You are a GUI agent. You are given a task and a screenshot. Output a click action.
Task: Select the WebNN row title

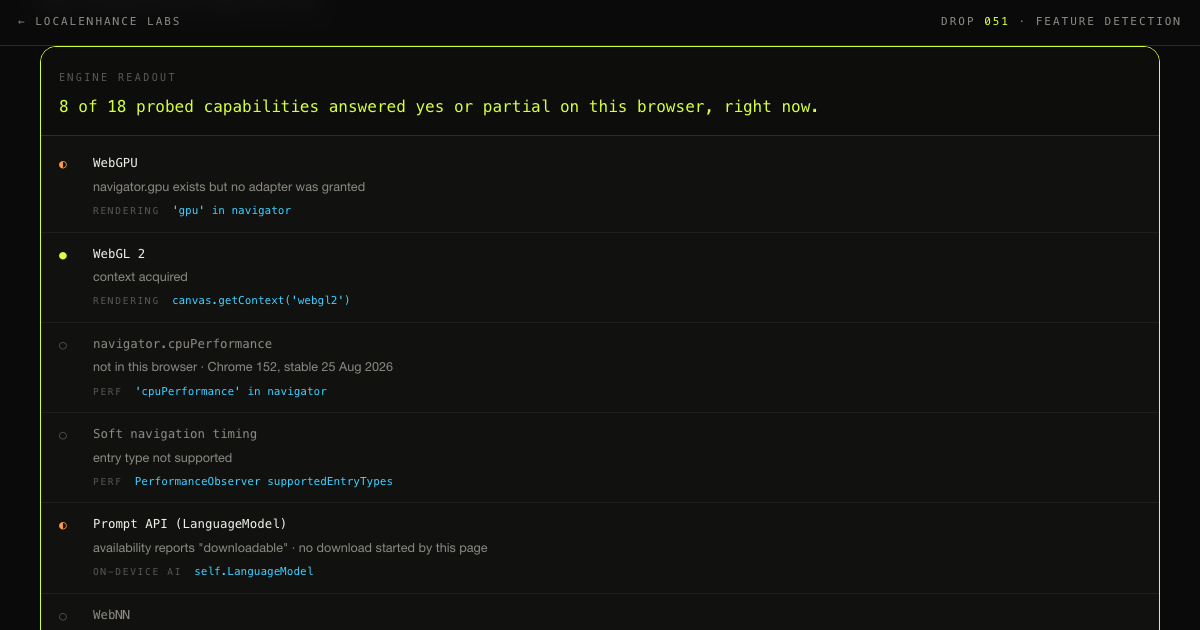coord(111,615)
